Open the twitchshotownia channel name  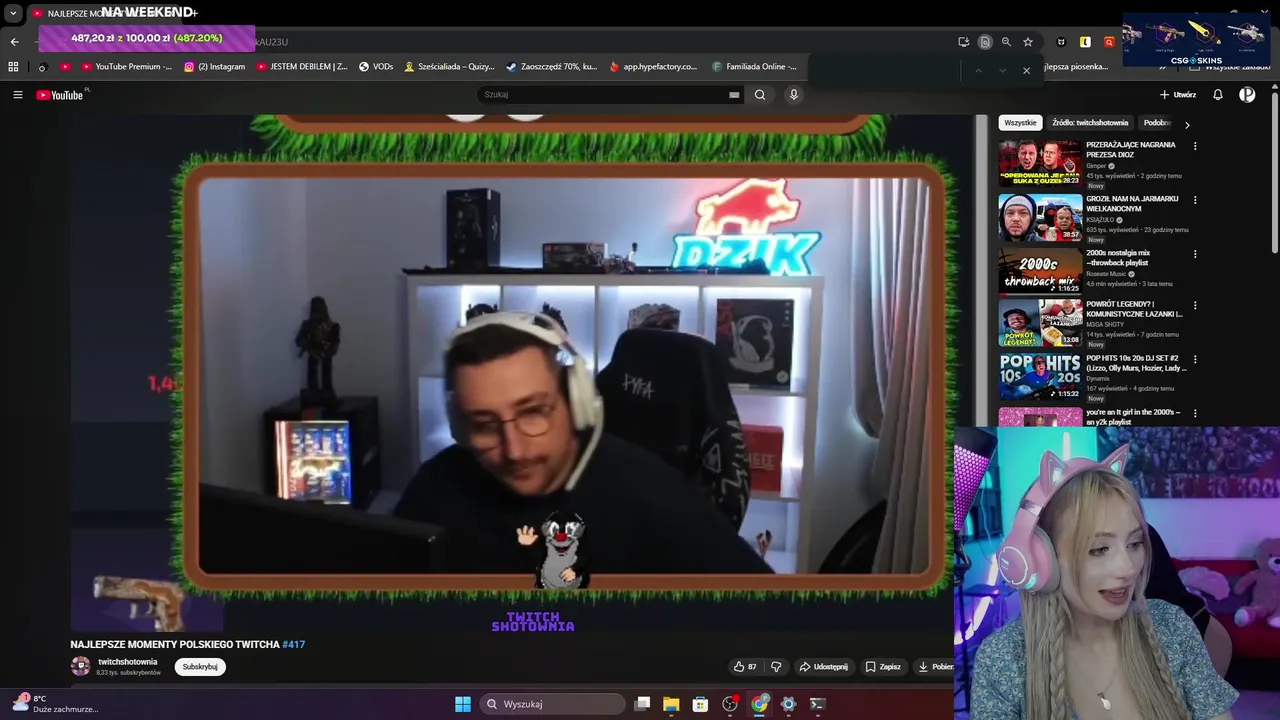pos(127,662)
